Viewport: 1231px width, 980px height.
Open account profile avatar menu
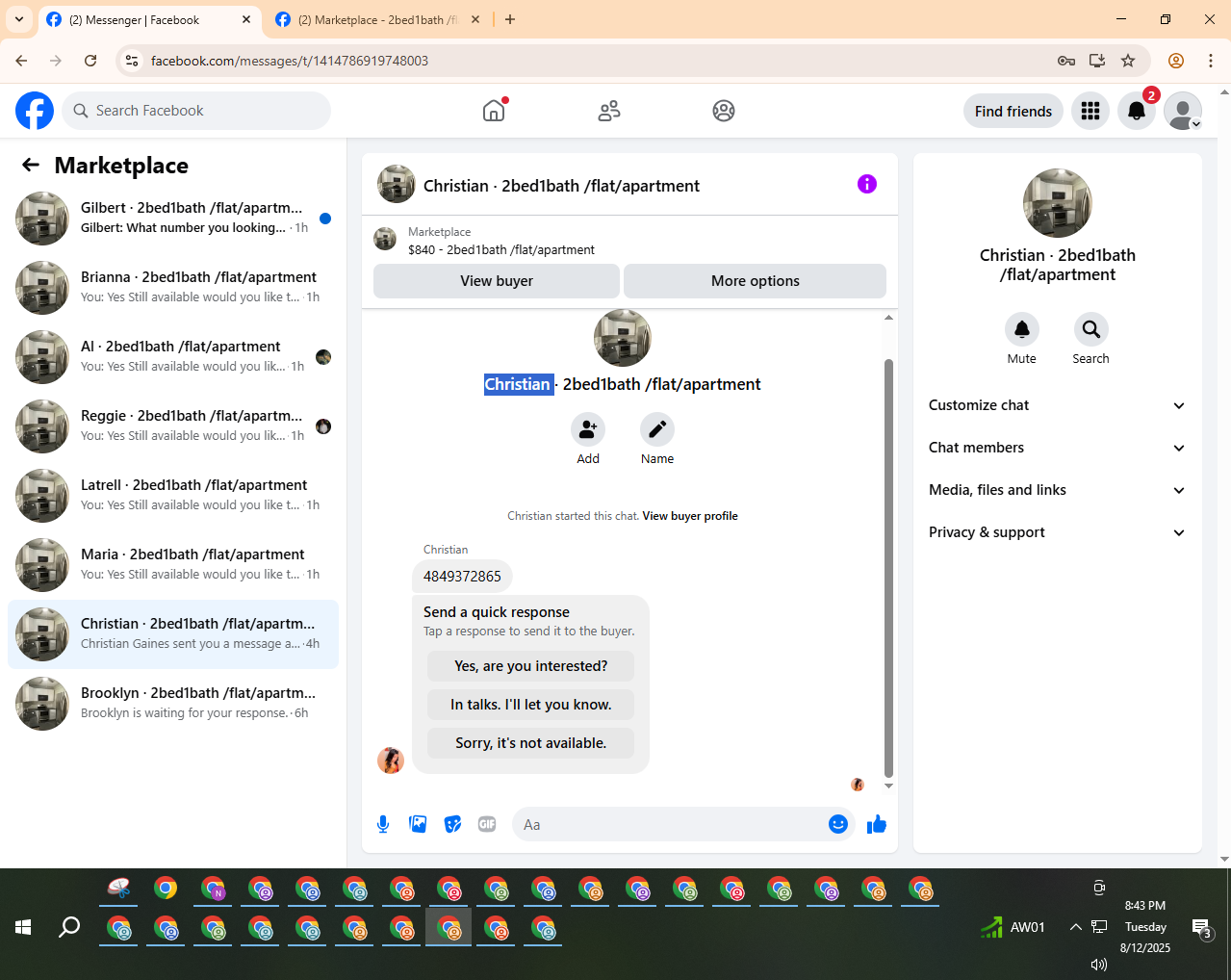tap(1183, 111)
